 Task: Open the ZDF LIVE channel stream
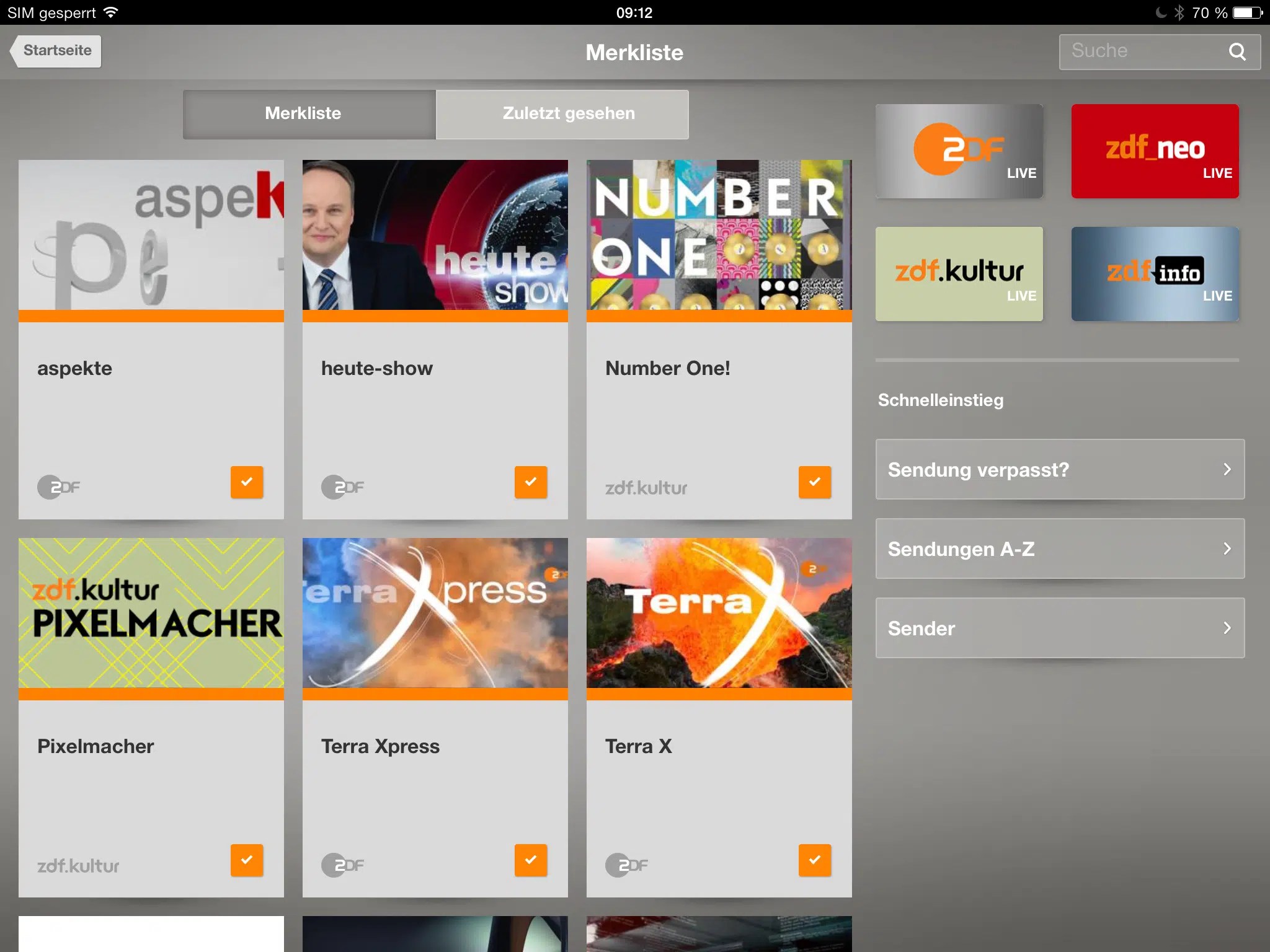coord(959,151)
